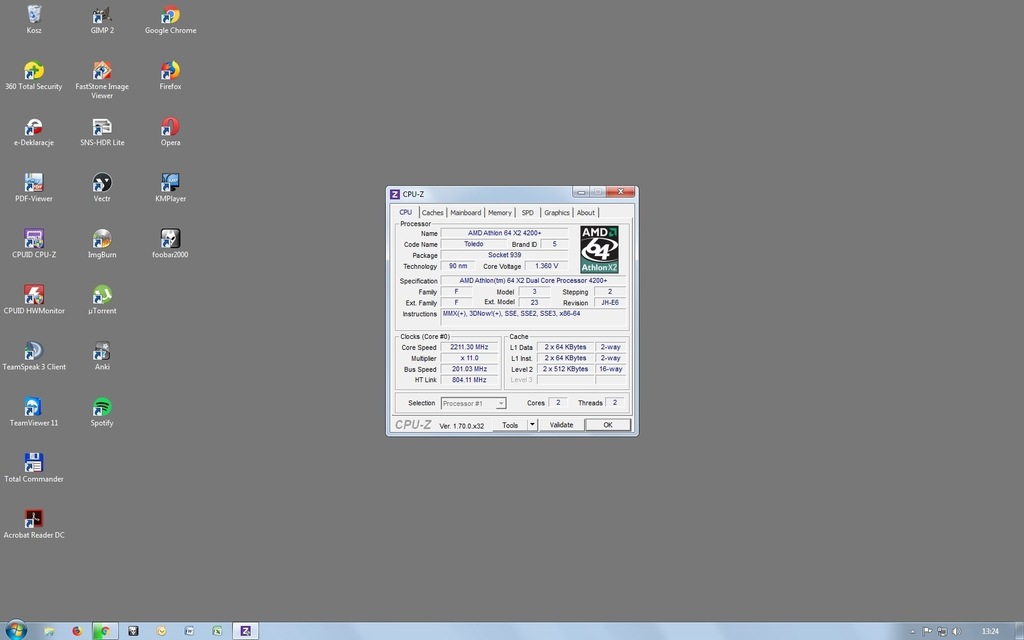Click the Package value 'Socket 939'
This screenshot has height=640, width=1024.
pyautogui.click(x=505, y=255)
